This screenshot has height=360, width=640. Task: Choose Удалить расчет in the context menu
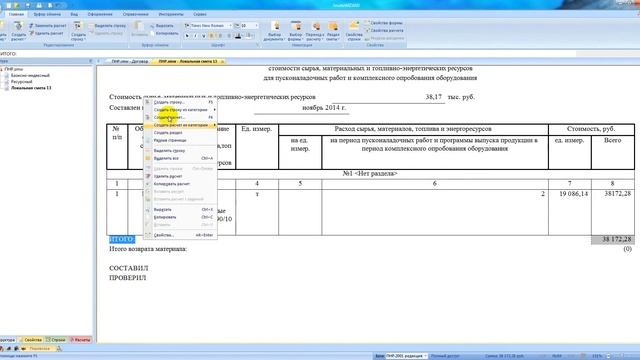click(x=180, y=176)
